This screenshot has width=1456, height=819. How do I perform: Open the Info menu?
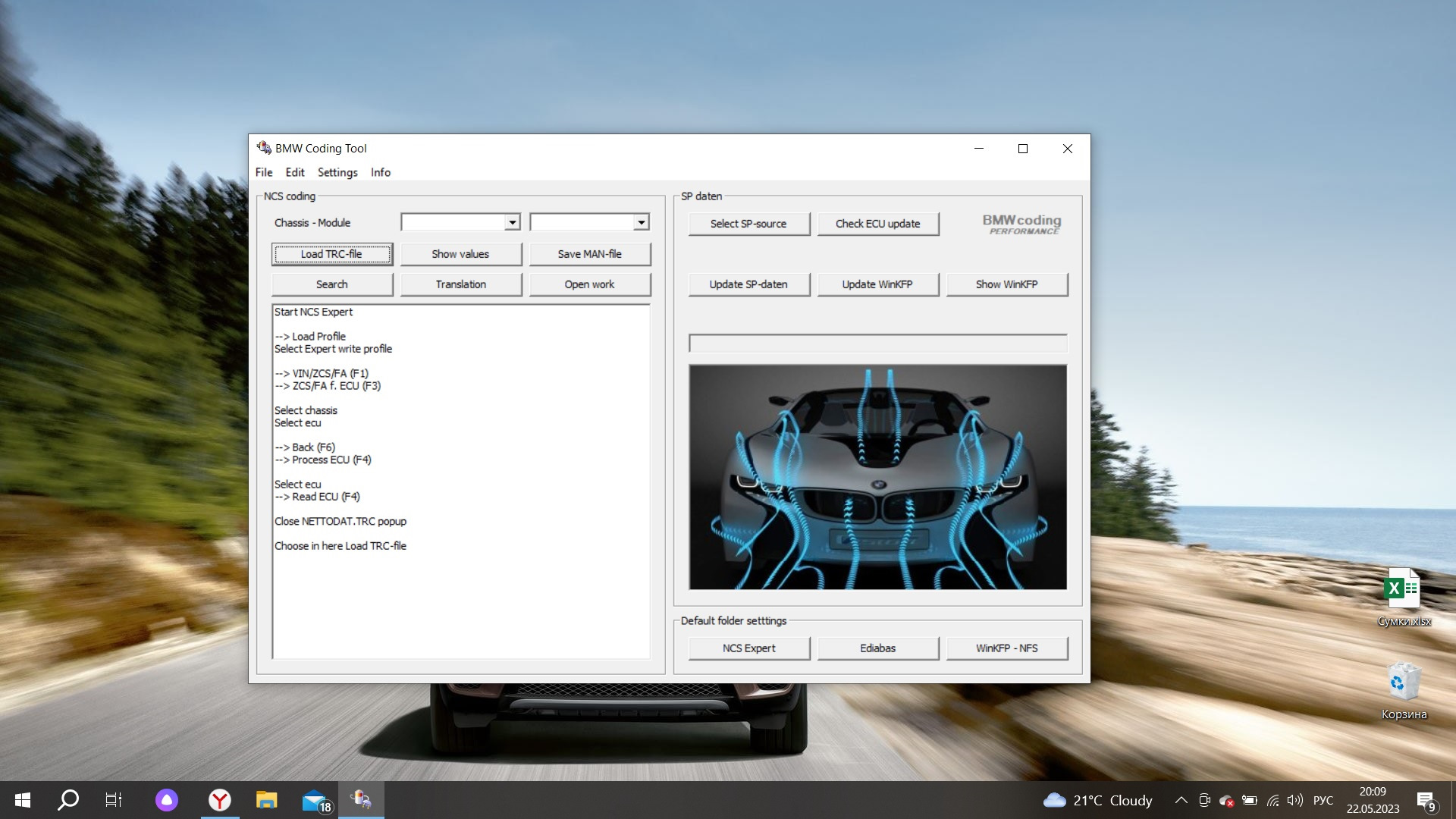(381, 172)
